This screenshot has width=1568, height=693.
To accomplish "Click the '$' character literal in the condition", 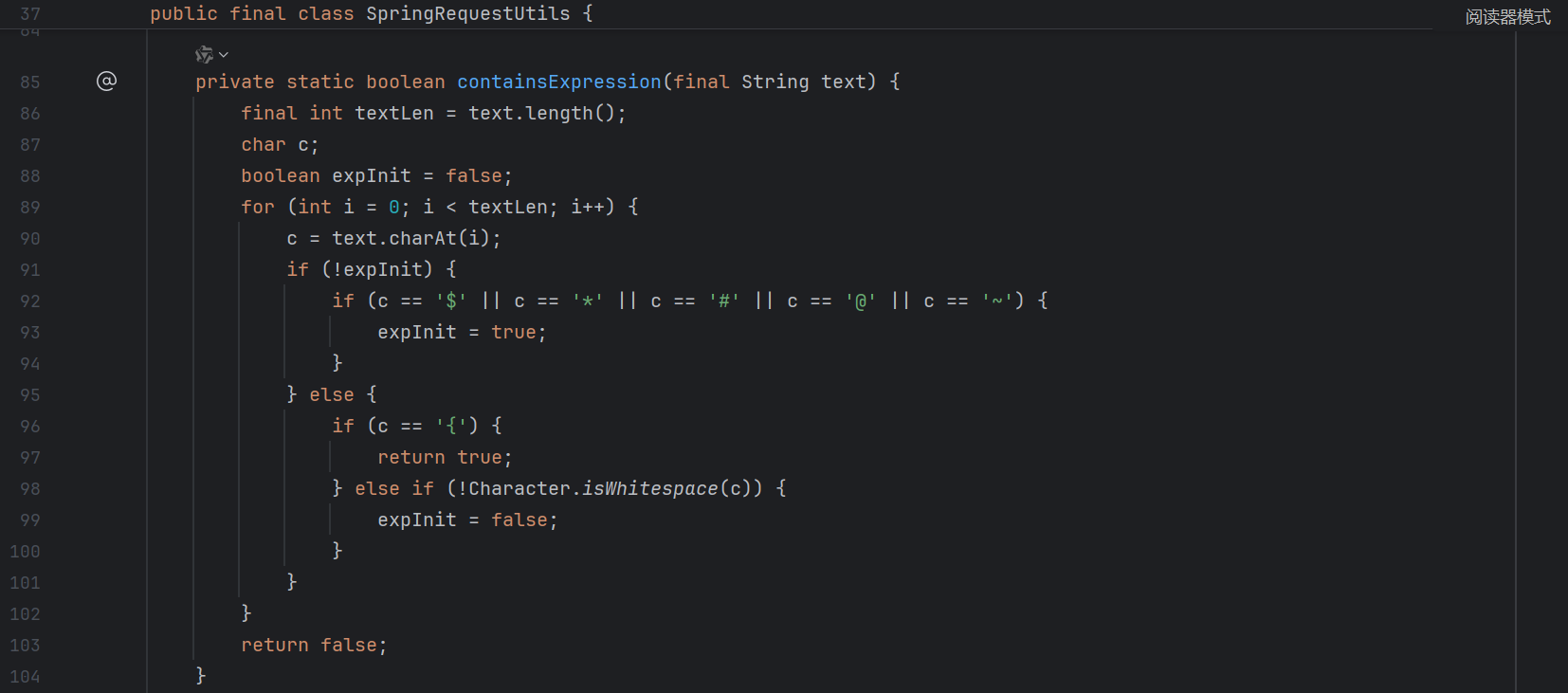I will (451, 301).
